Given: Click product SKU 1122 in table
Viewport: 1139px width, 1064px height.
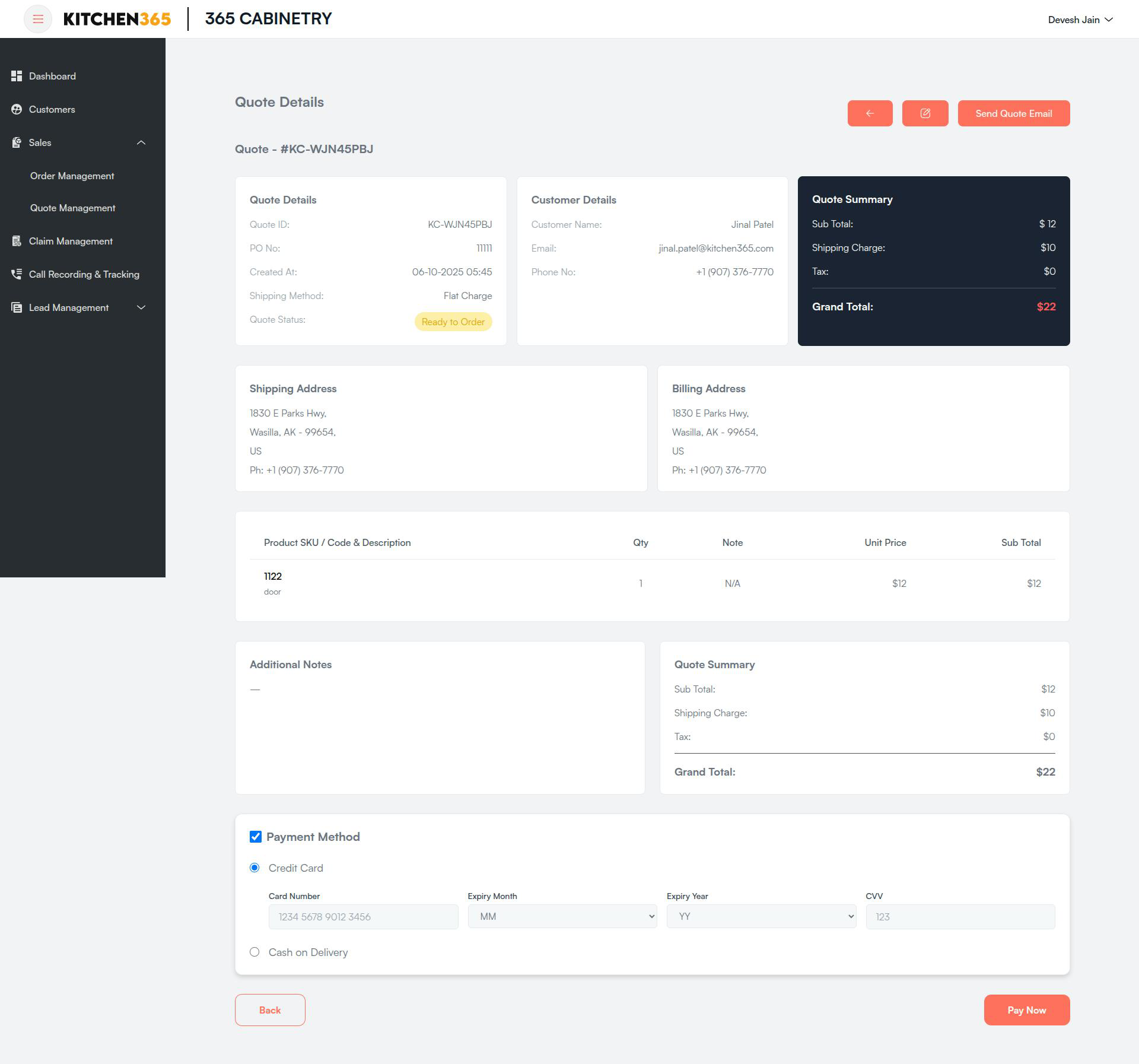Looking at the screenshot, I should click(x=273, y=576).
